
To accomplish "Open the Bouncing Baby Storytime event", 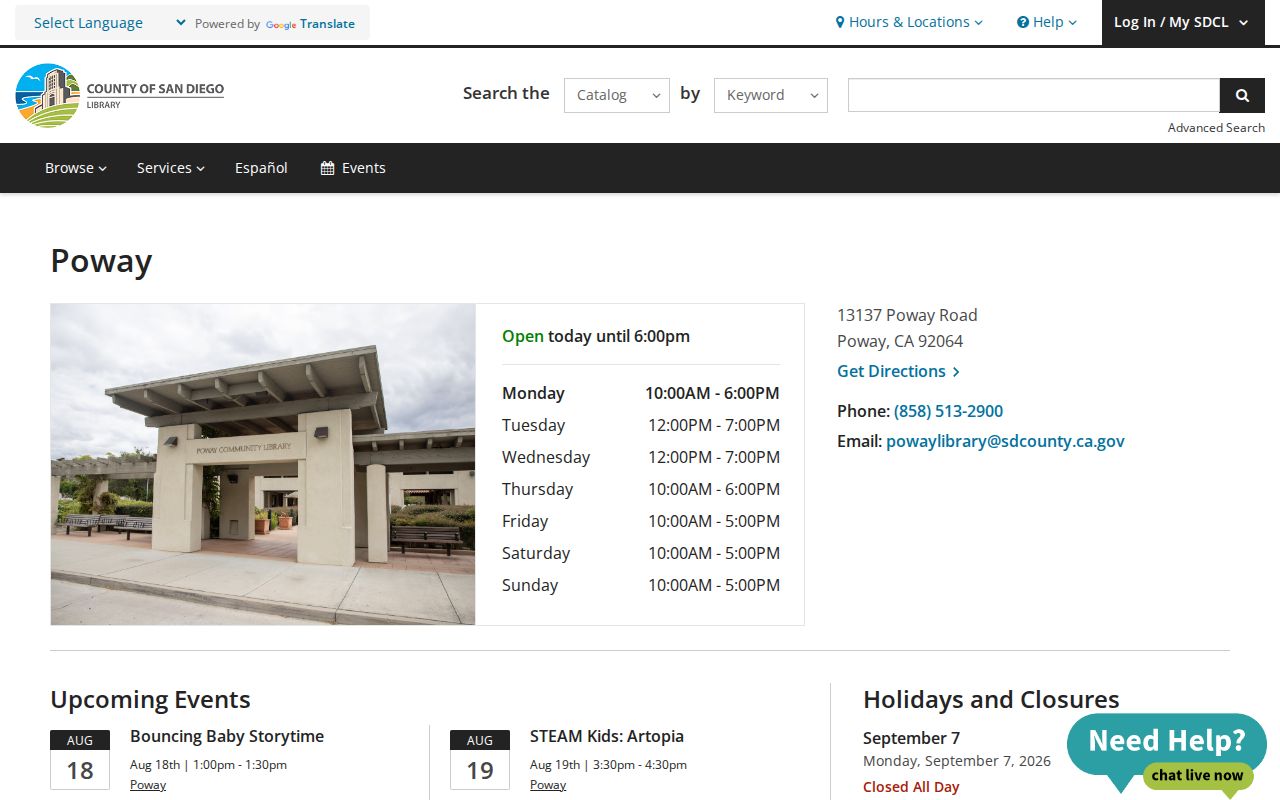I will coord(227,736).
